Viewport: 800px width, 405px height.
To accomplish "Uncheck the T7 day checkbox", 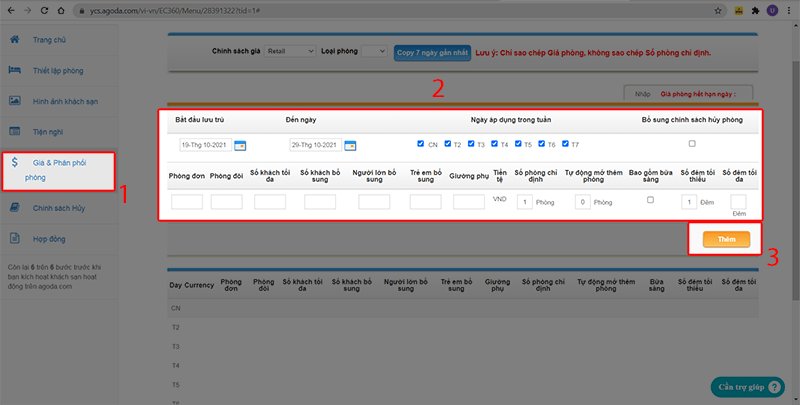I will (x=563, y=144).
